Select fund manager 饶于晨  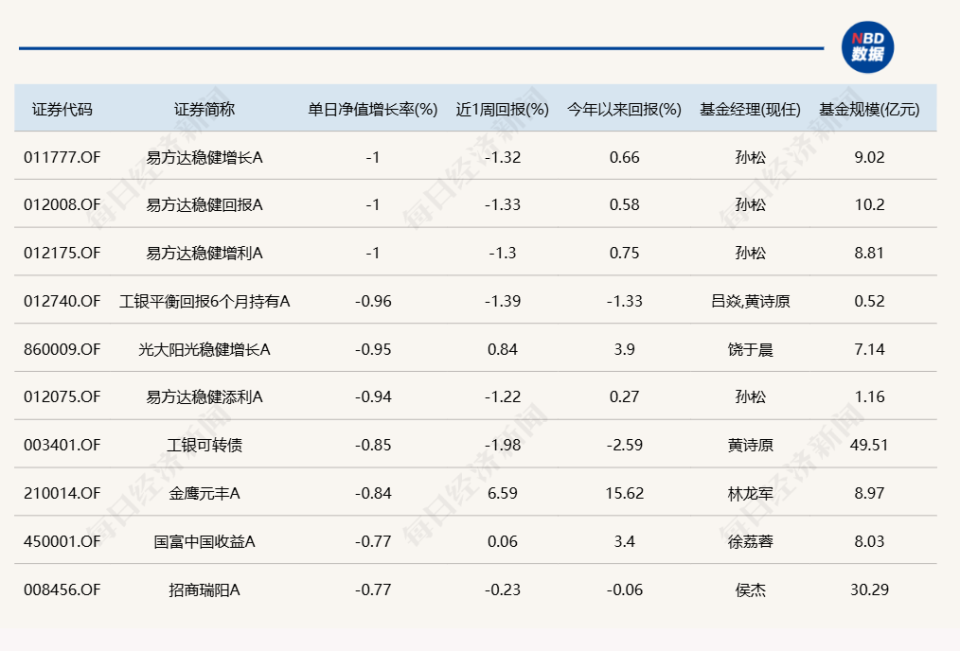click(x=751, y=349)
